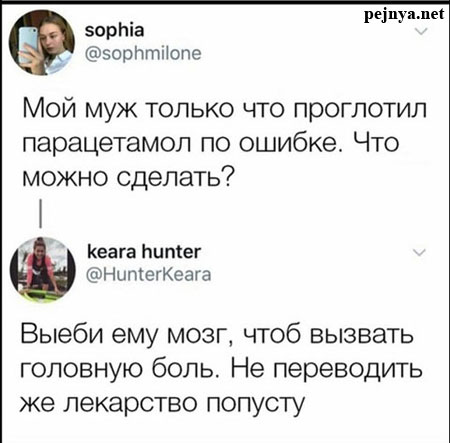The width and height of the screenshot is (450, 443).
Task: Expand the chevron menu on sophia's tweet
Action: point(422,32)
